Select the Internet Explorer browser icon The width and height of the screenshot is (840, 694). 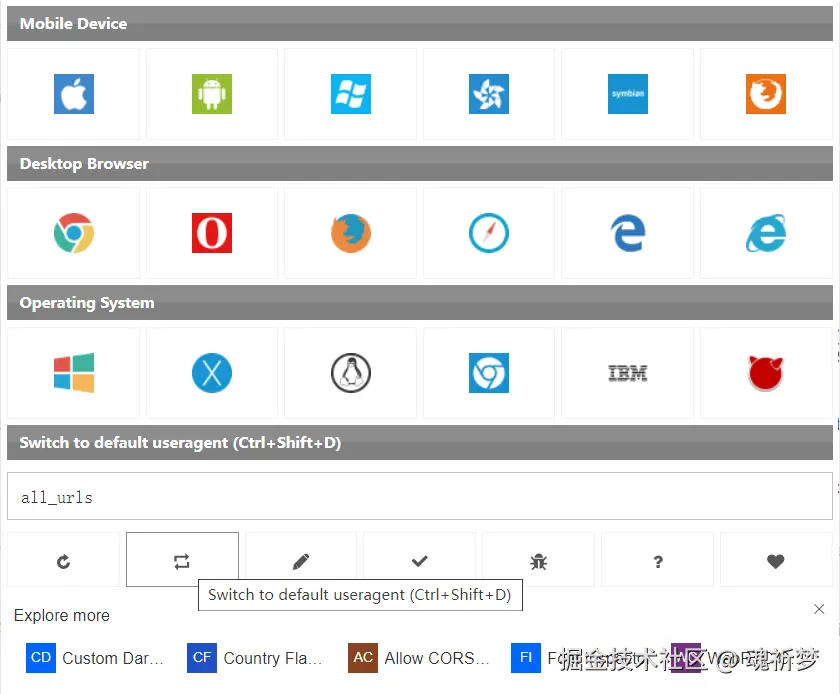click(x=766, y=234)
